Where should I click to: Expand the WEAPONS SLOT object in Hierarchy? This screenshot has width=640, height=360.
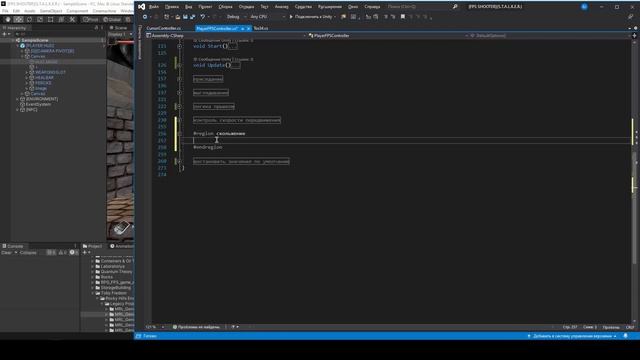[x=27, y=72]
